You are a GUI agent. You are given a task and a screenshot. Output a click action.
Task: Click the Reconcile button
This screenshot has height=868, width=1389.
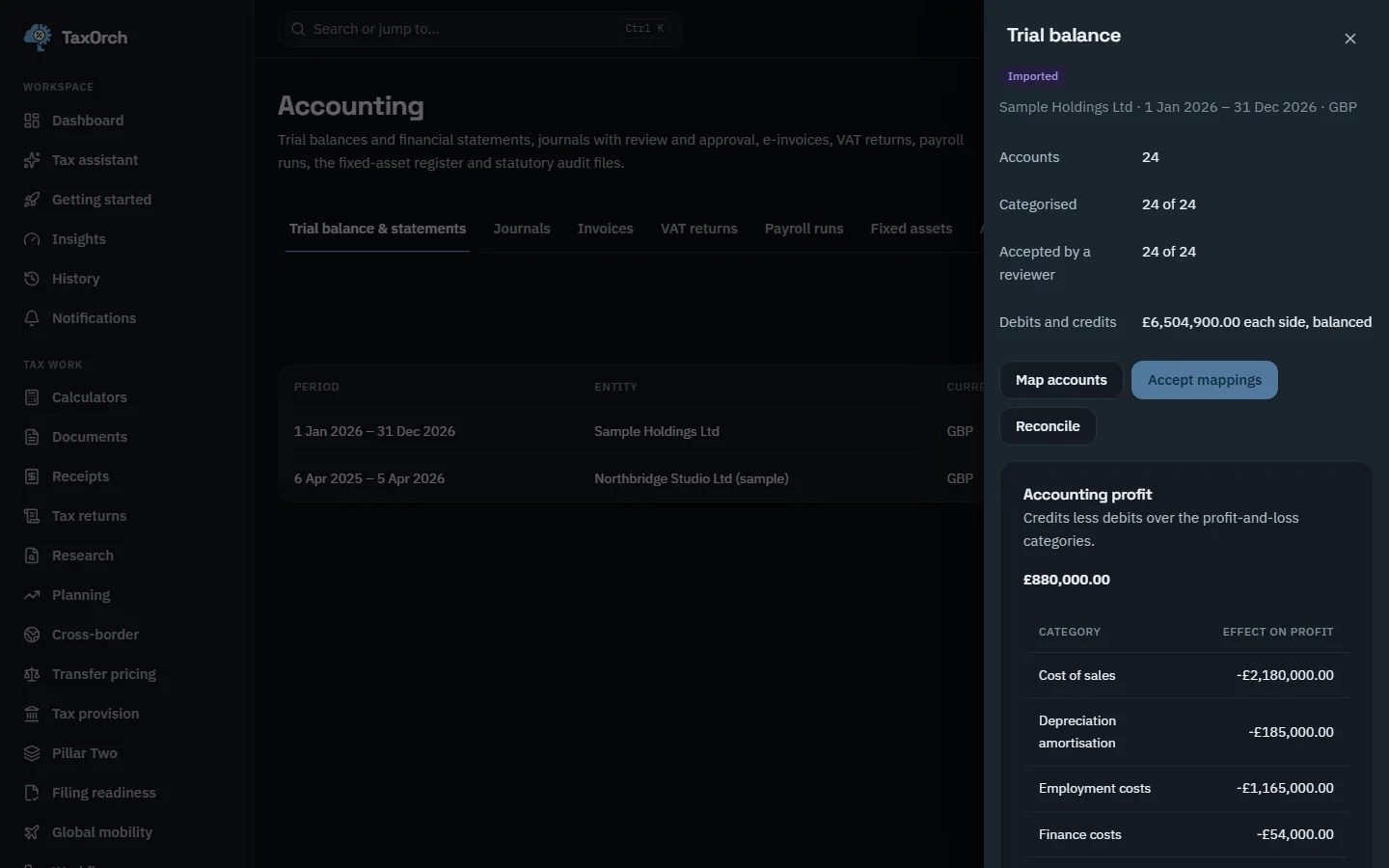(1048, 426)
